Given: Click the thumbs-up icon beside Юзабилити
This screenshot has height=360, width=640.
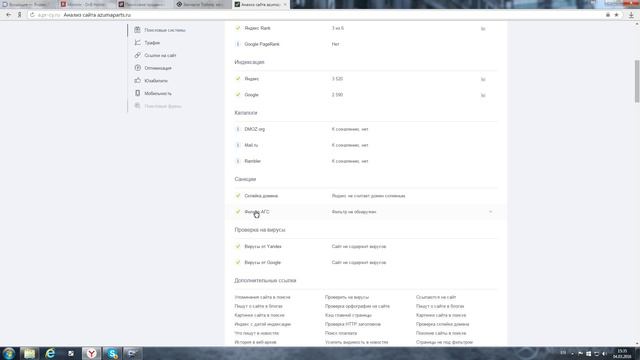Looking at the screenshot, I should coord(138,80).
